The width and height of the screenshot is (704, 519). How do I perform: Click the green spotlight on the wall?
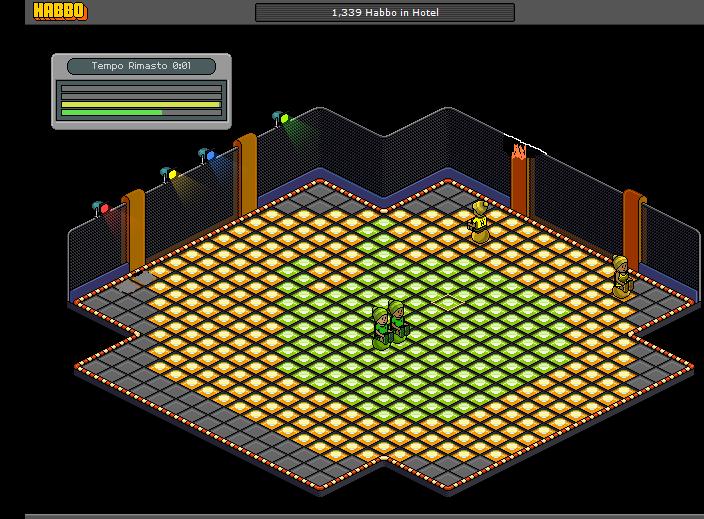tap(281, 119)
